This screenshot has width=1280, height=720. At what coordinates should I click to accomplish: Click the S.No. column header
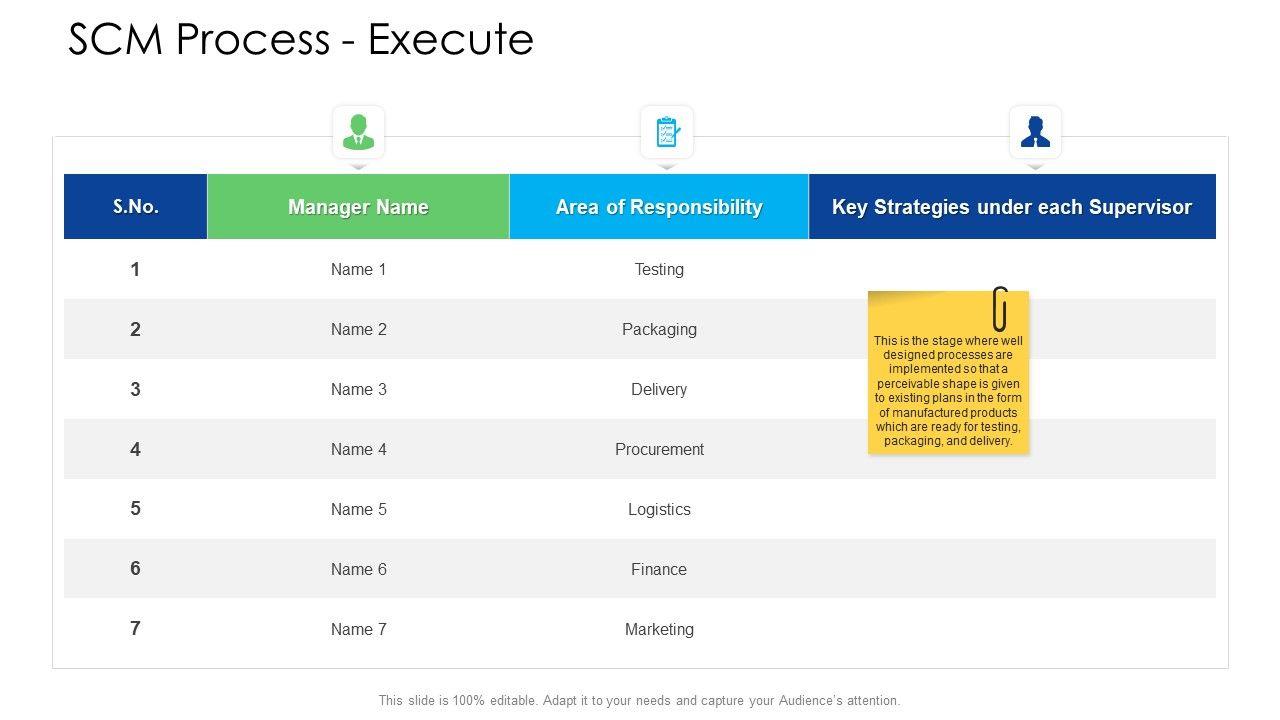coord(136,207)
